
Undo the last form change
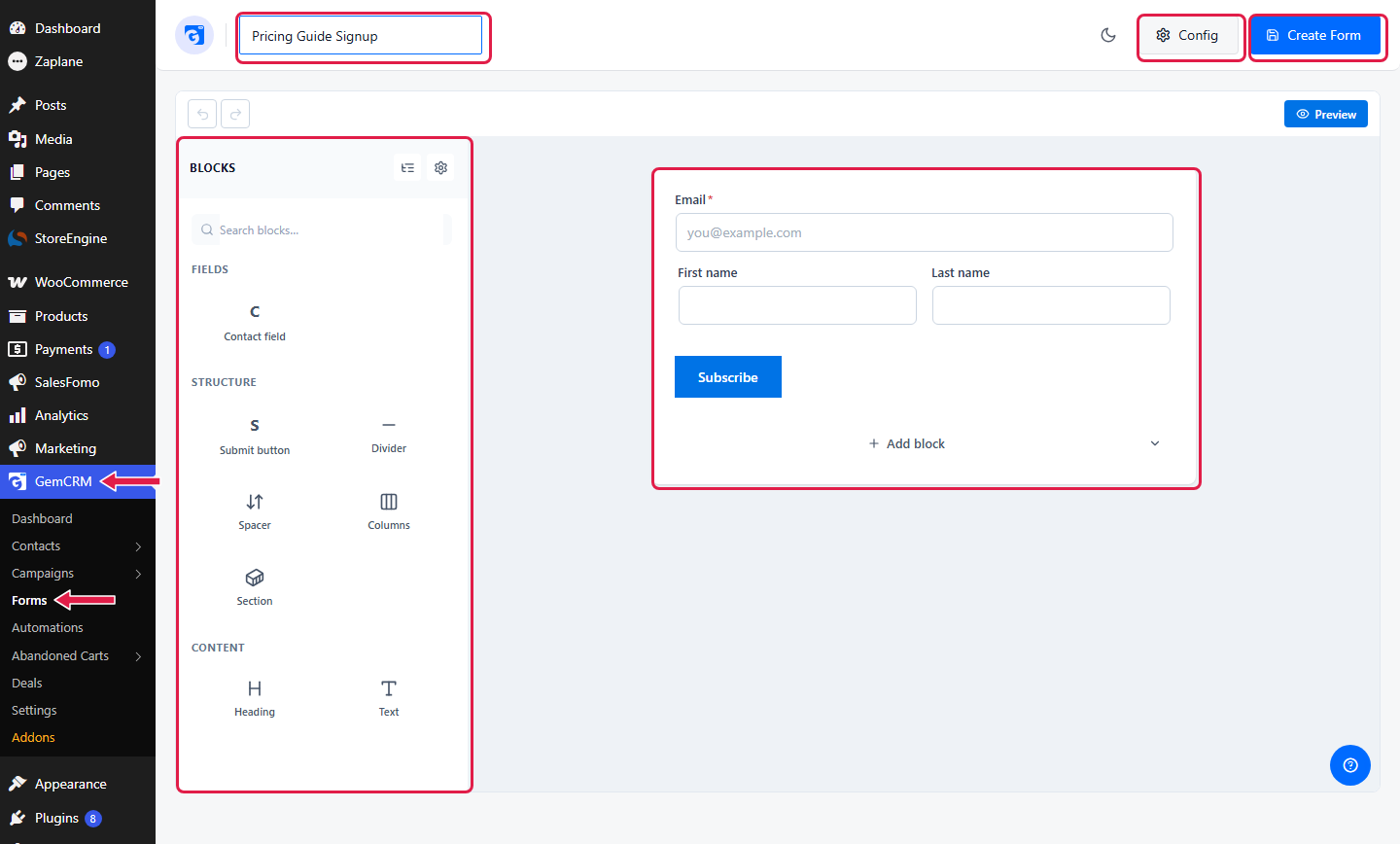pos(202,114)
